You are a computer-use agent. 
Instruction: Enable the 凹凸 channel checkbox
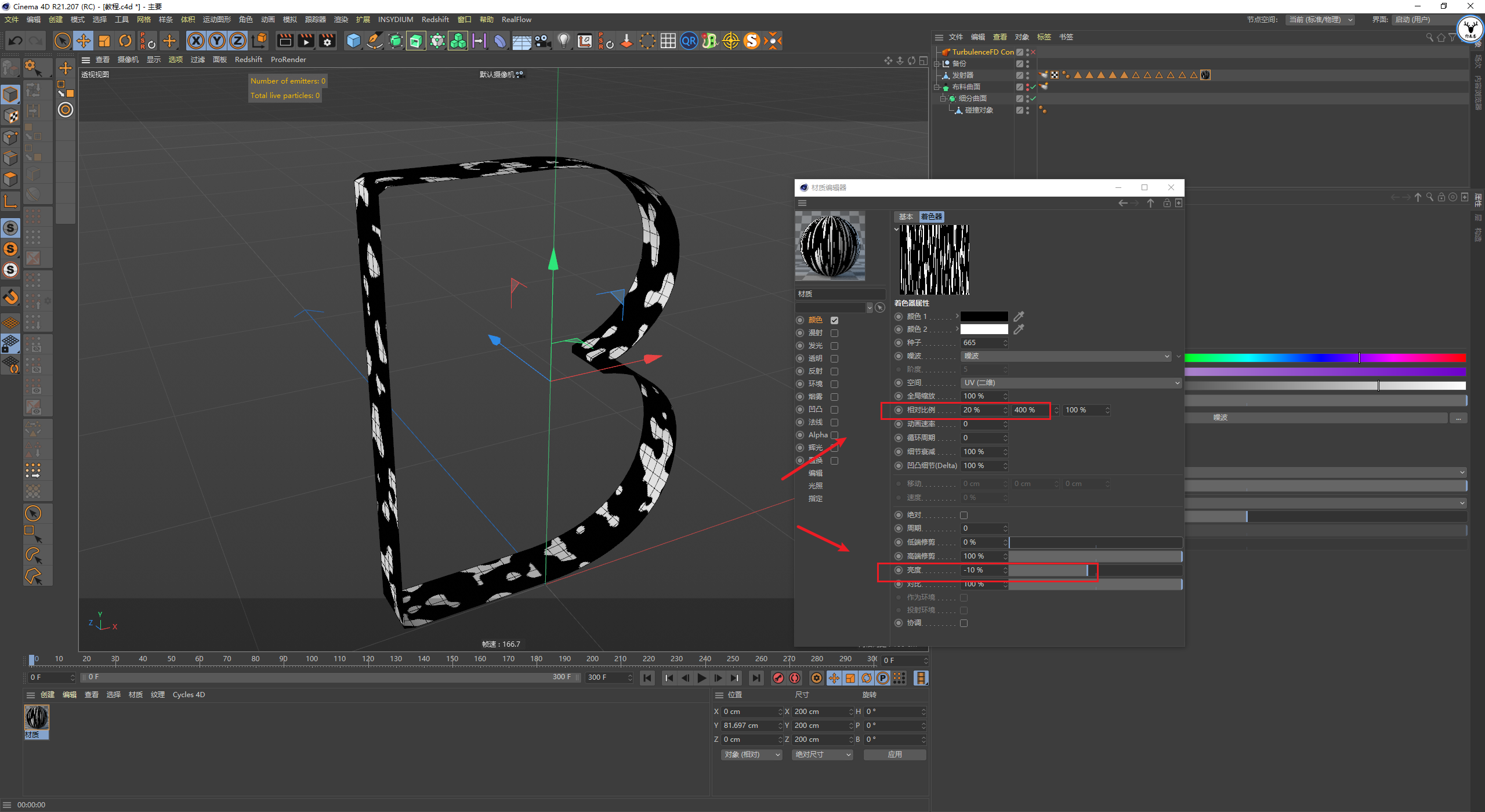point(834,409)
